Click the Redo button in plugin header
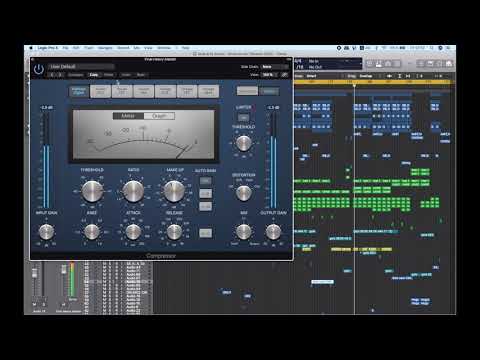 pos(141,75)
